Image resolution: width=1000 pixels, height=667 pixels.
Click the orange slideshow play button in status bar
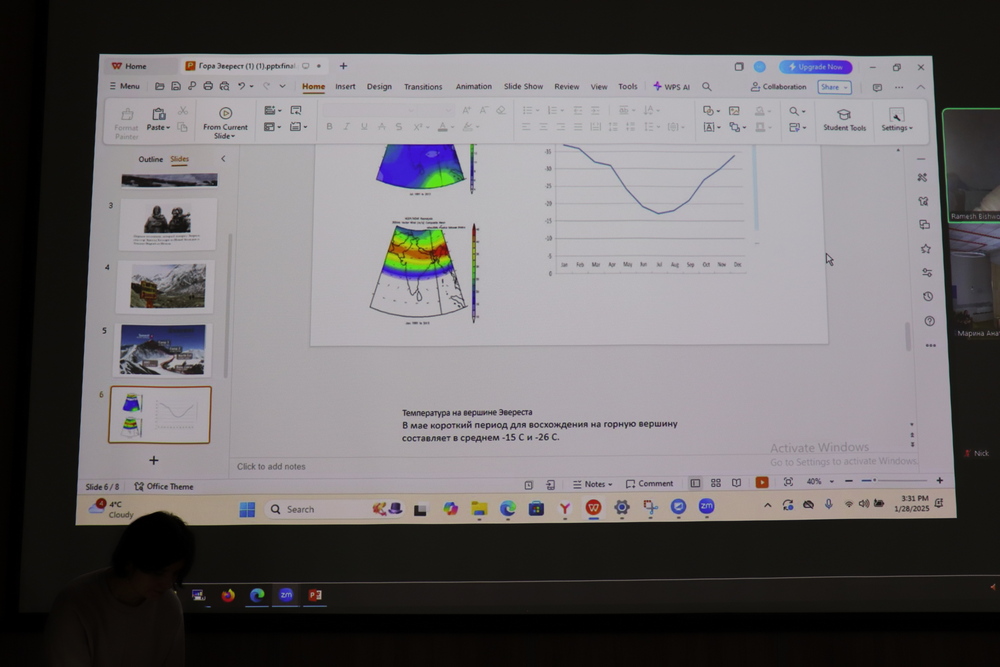(x=761, y=482)
